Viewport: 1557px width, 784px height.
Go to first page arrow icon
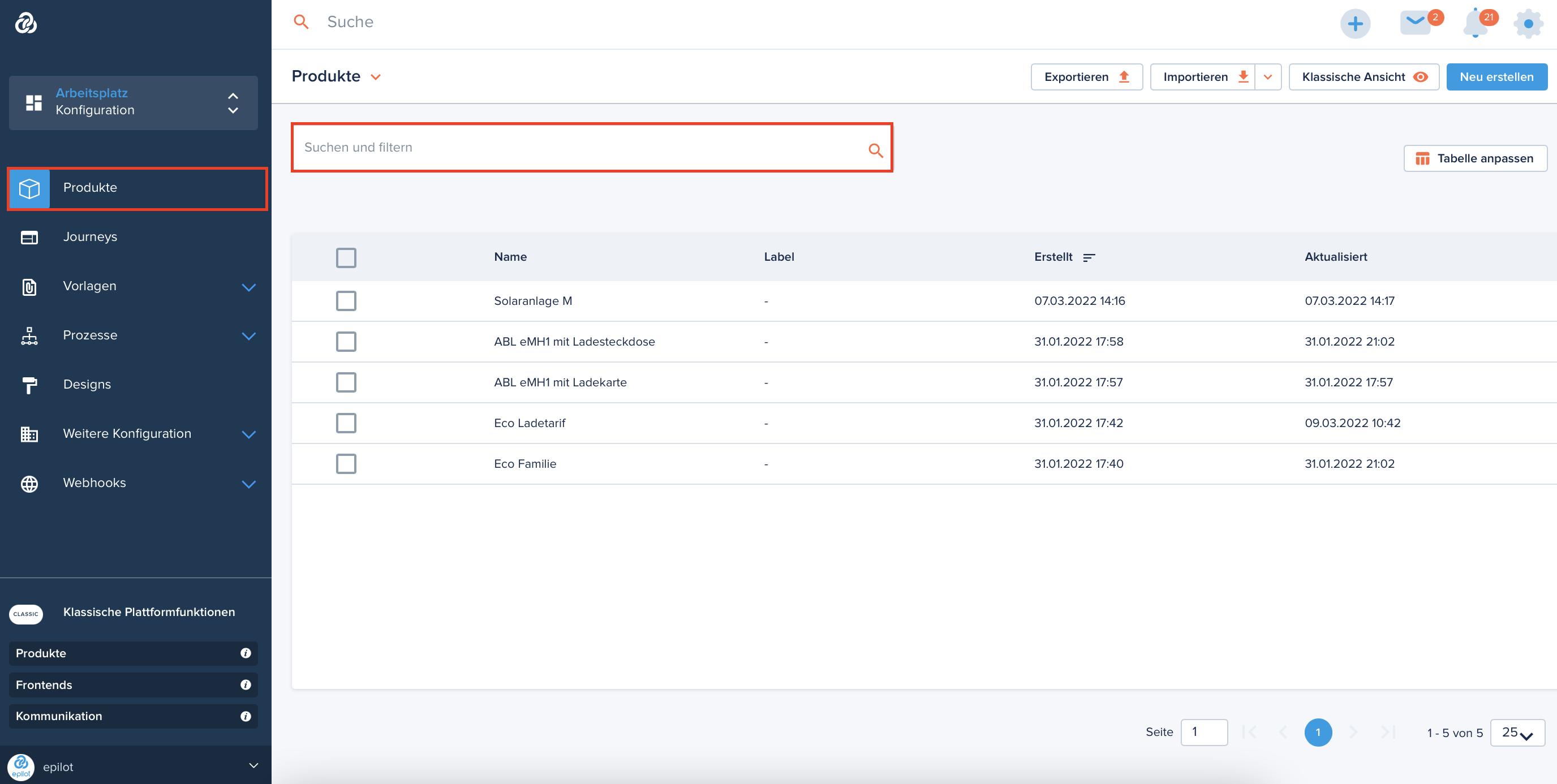click(1249, 732)
